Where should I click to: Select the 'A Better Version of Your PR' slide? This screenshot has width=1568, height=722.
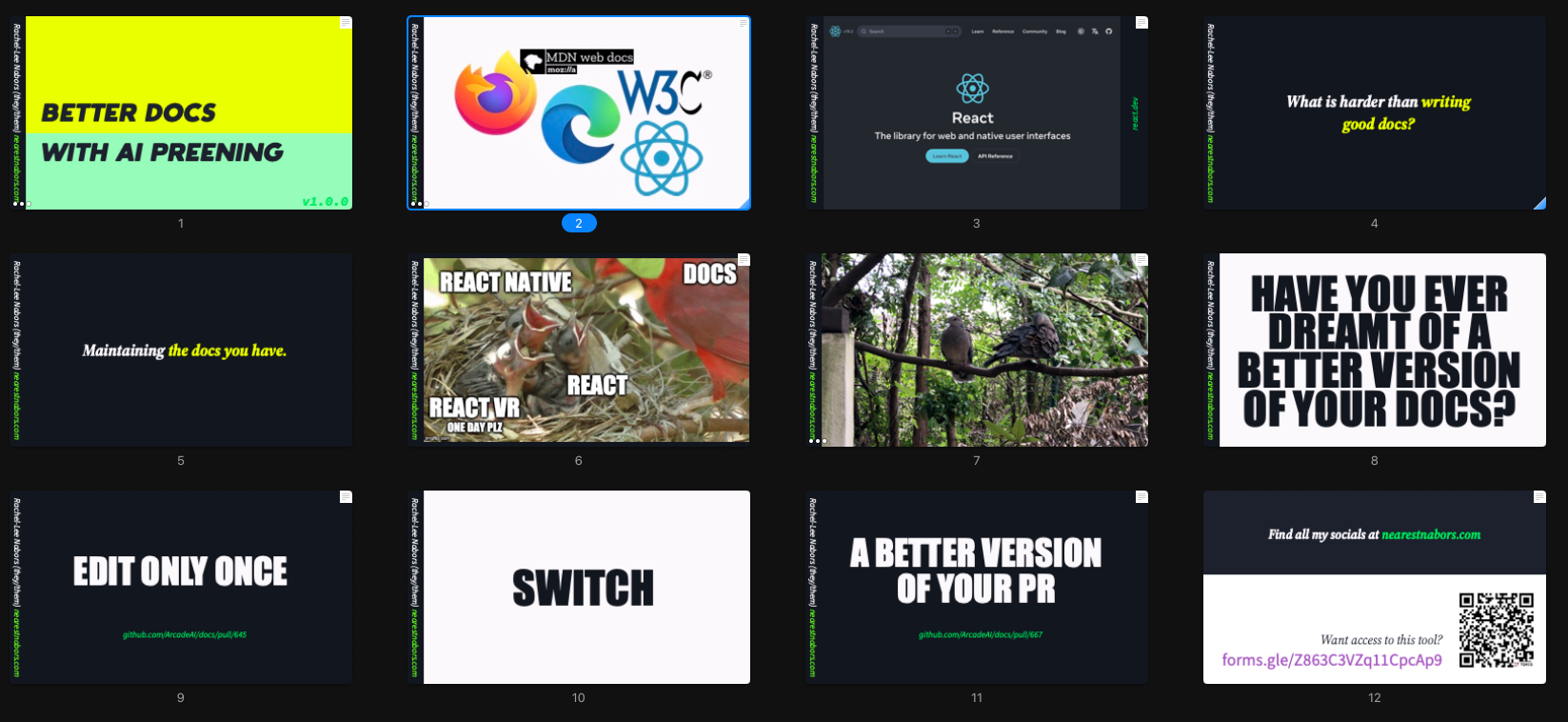point(976,587)
